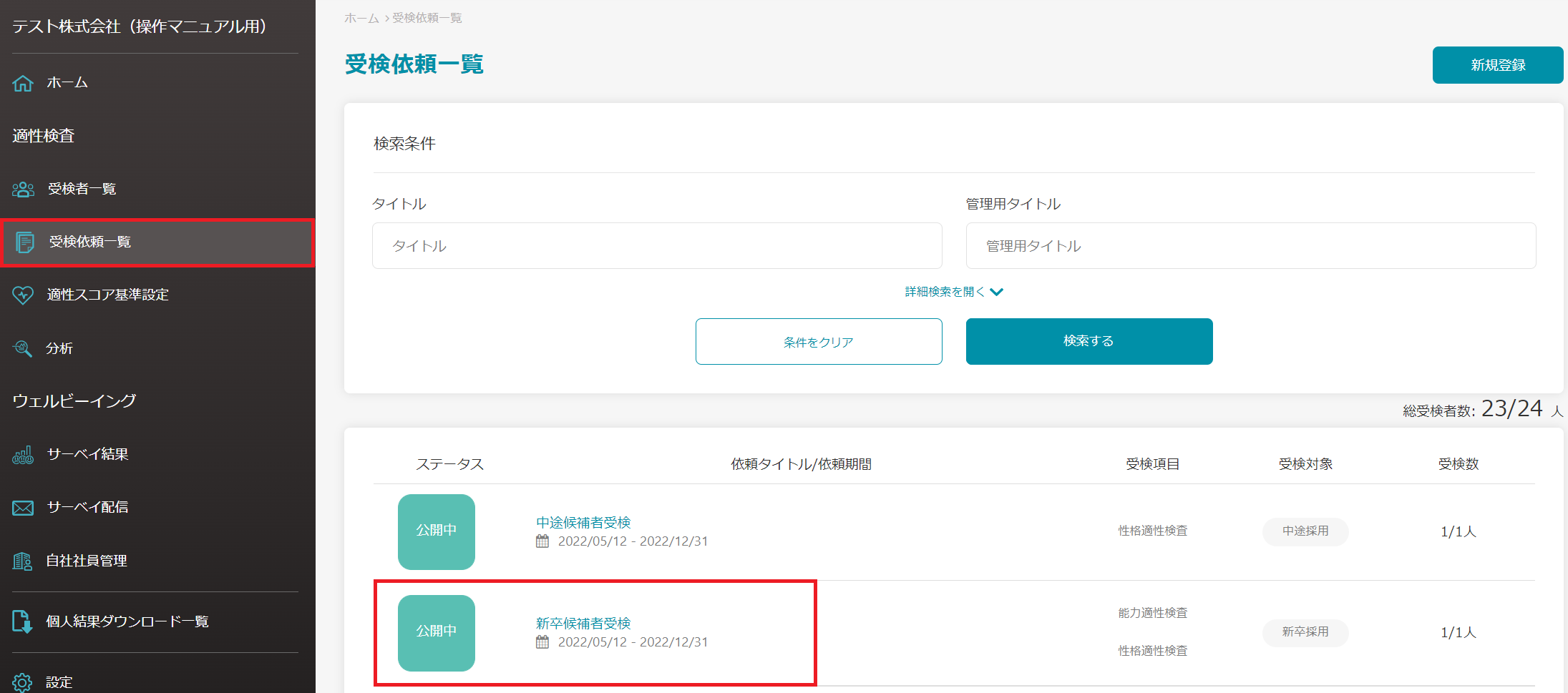The height and width of the screenshot is (693, 1568).
Task: Open 適性スコア基準設定 heart icon
Action: coord(23,295)
